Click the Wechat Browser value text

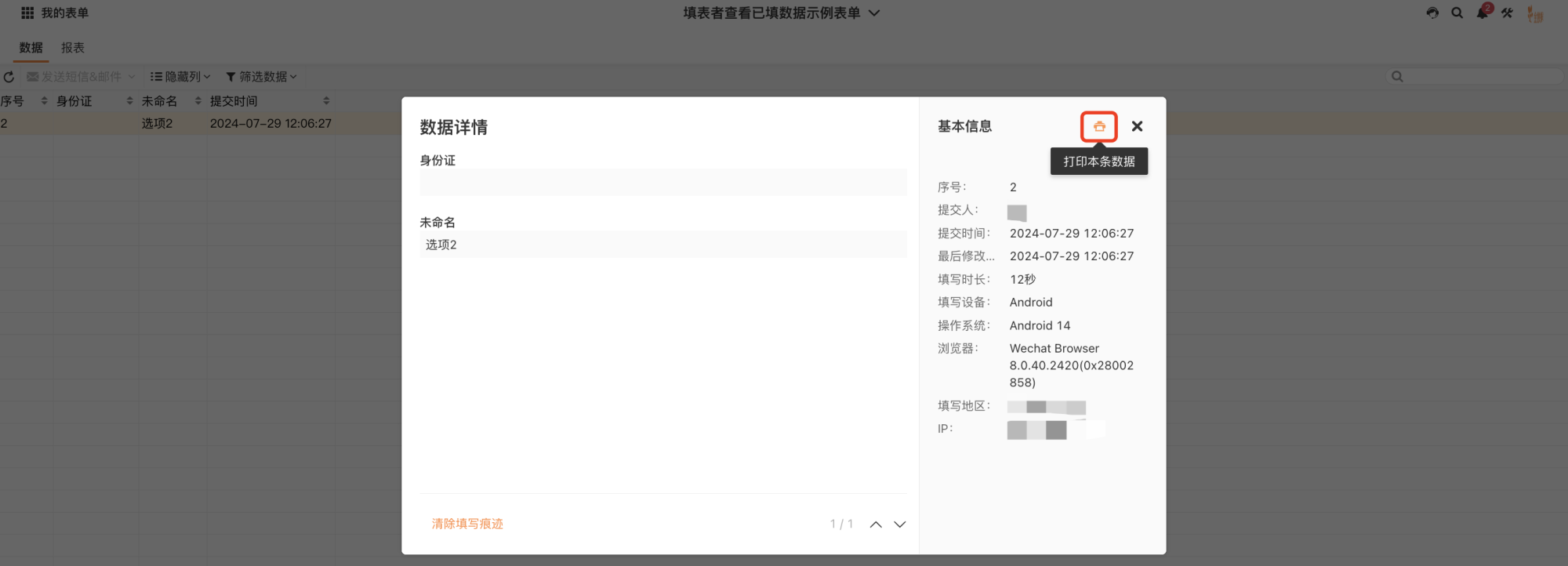tap(1071, 365)
